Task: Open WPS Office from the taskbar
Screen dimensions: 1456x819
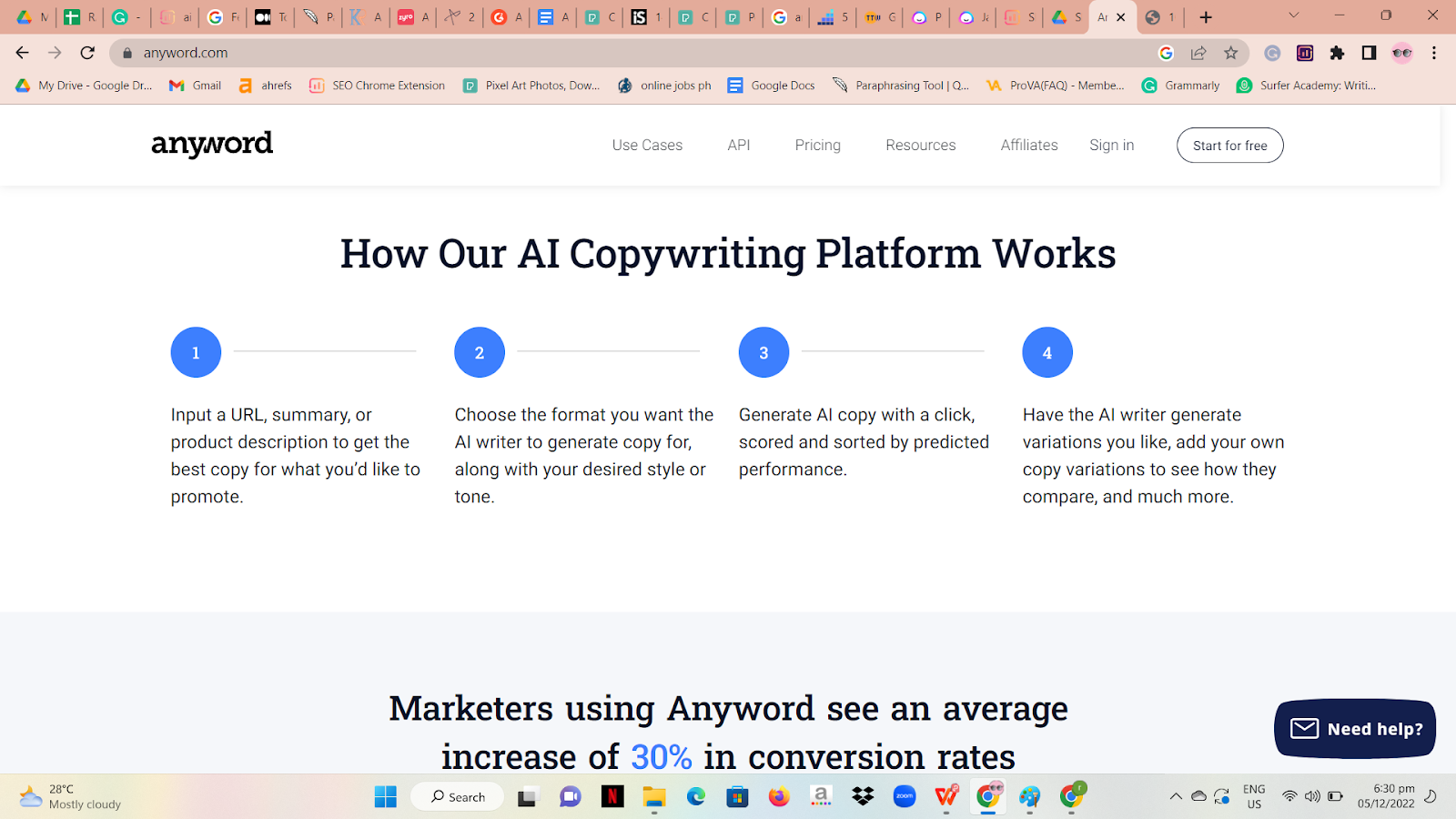Action: (x=946, y=797)
